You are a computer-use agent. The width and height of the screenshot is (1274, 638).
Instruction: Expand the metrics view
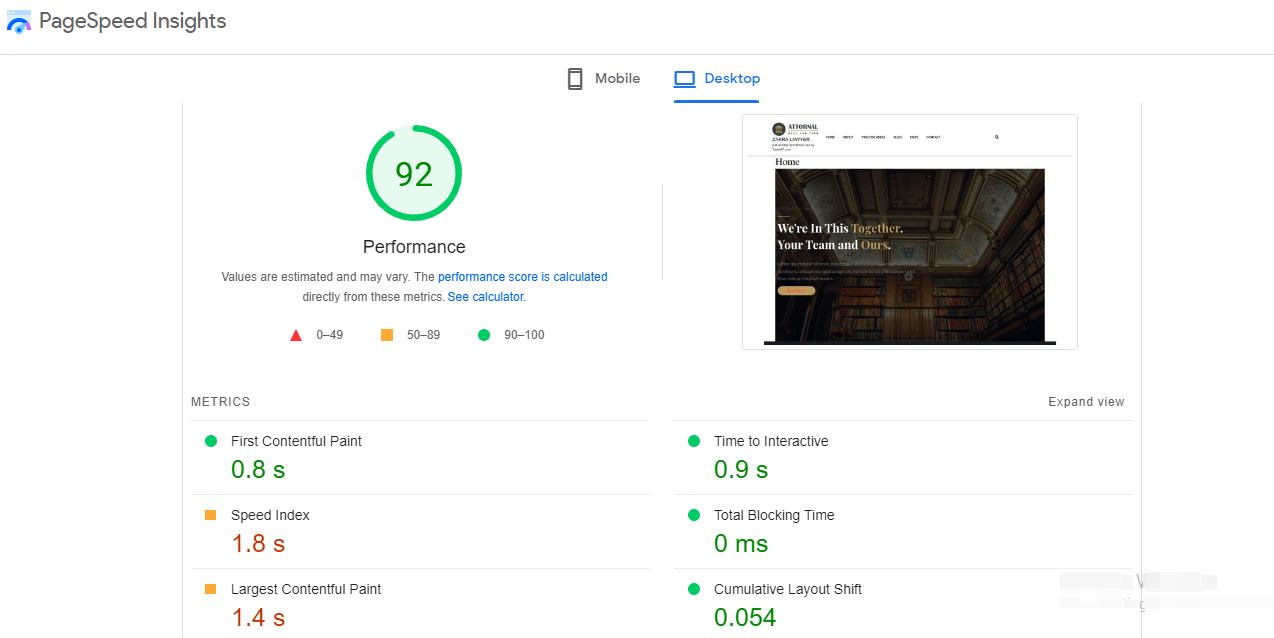point(1086,402)
